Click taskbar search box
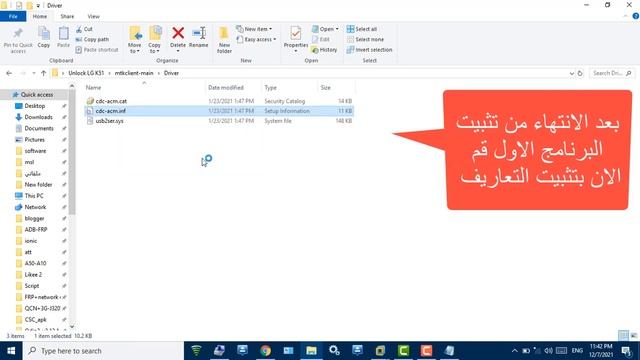This screenshot has height=360, width=640. coord(103,351)
